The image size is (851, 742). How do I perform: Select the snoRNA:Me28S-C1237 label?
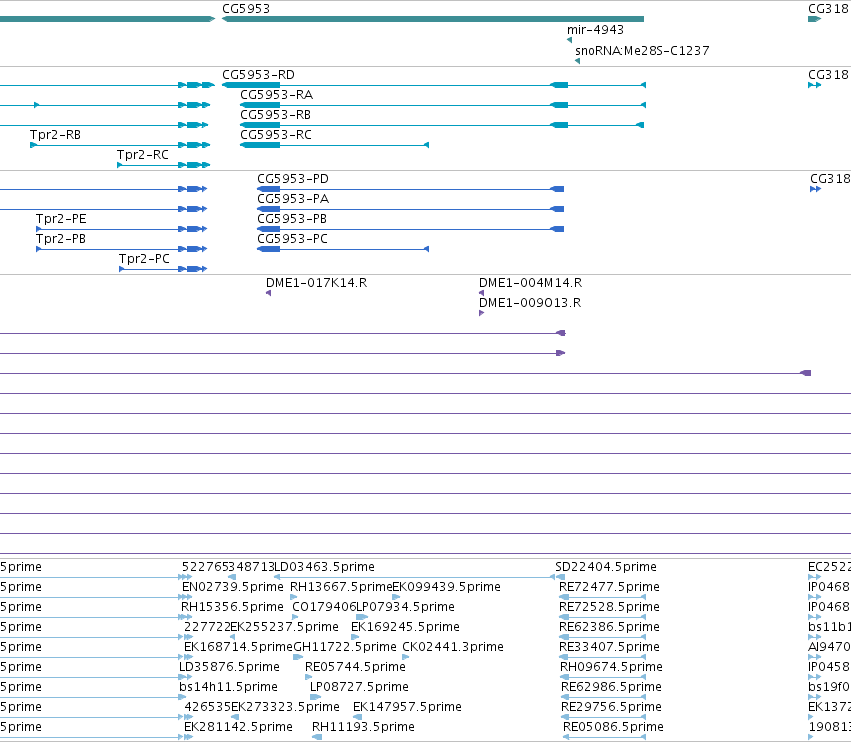pyautogui.click(x=642, y=50)
